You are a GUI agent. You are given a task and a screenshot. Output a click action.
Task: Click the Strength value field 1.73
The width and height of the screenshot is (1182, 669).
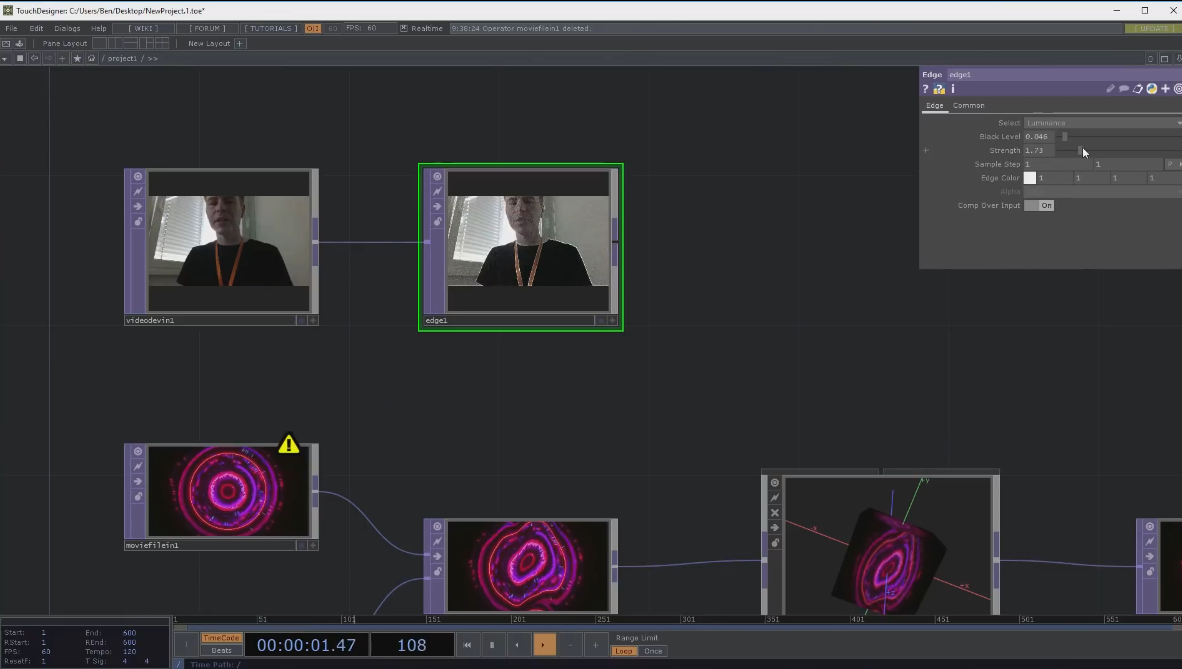[1039, 151]
